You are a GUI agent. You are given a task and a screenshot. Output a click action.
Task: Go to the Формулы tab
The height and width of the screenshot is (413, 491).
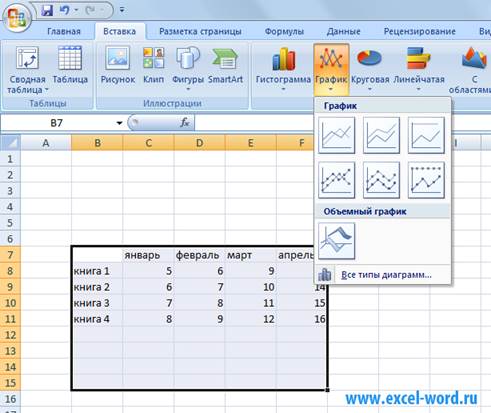[x=284, y=31]
